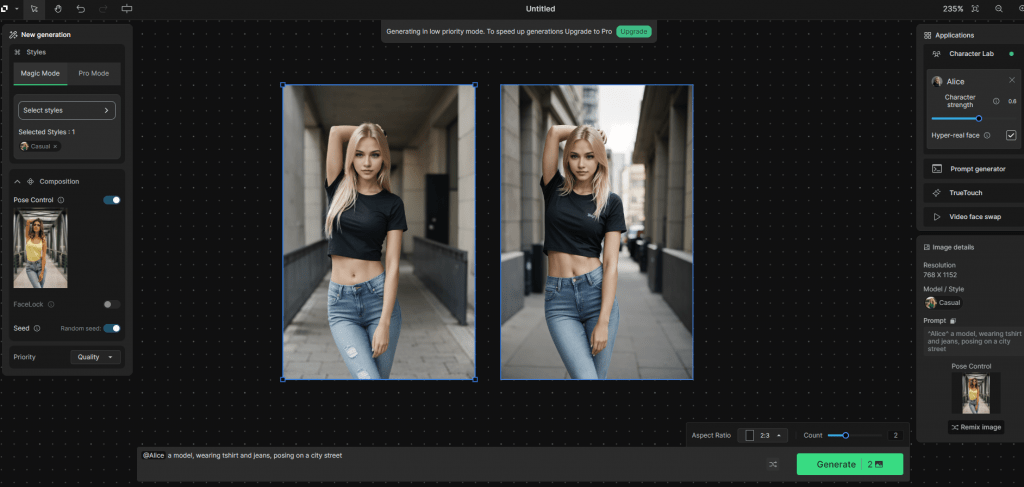Open the Aspect Ratio 2:3 dropdown
Image resolution: width=1024 pixels, height=487 pixels.
[x=764, y=435]
